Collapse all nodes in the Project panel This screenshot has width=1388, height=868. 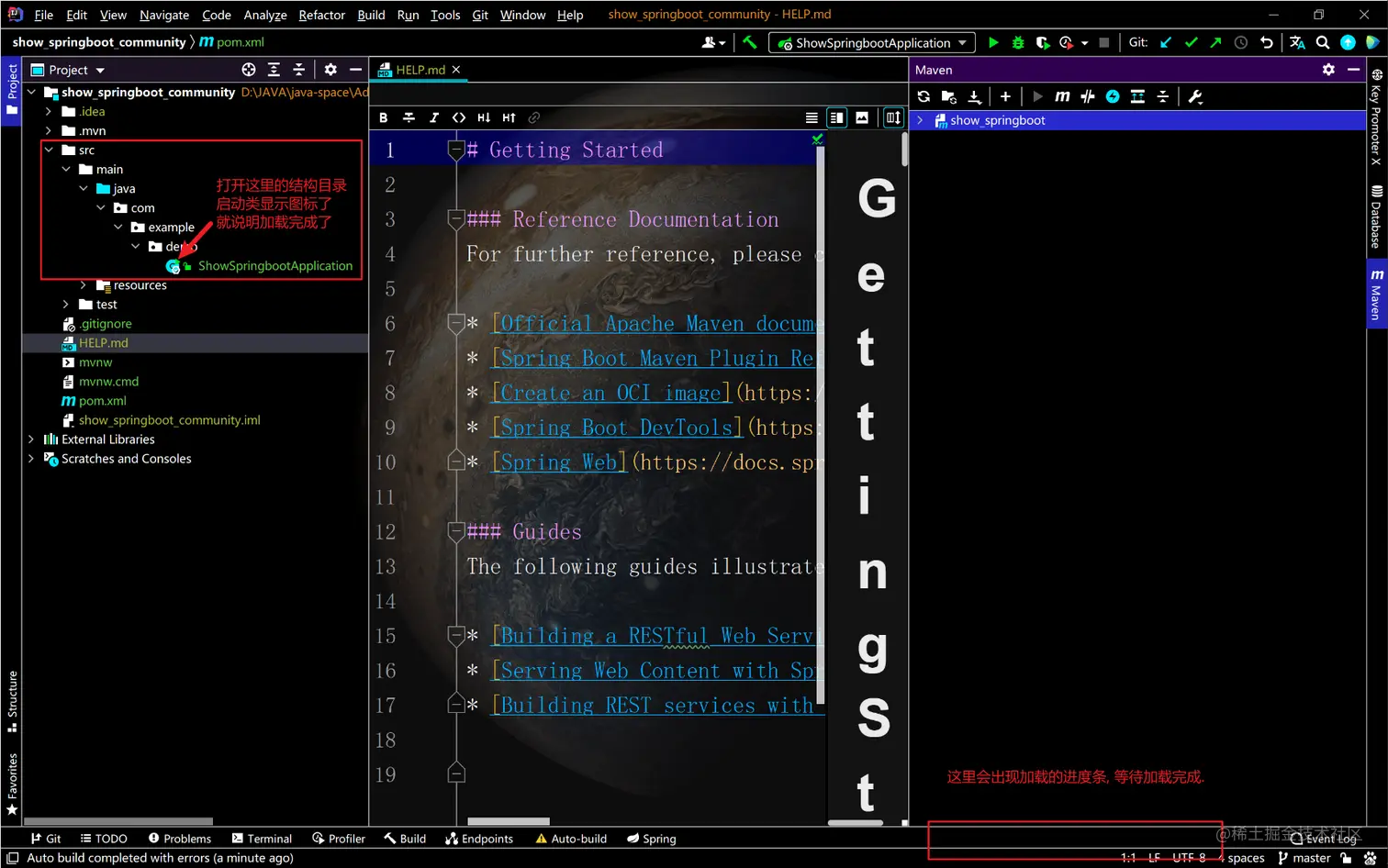tap(298, 70)
